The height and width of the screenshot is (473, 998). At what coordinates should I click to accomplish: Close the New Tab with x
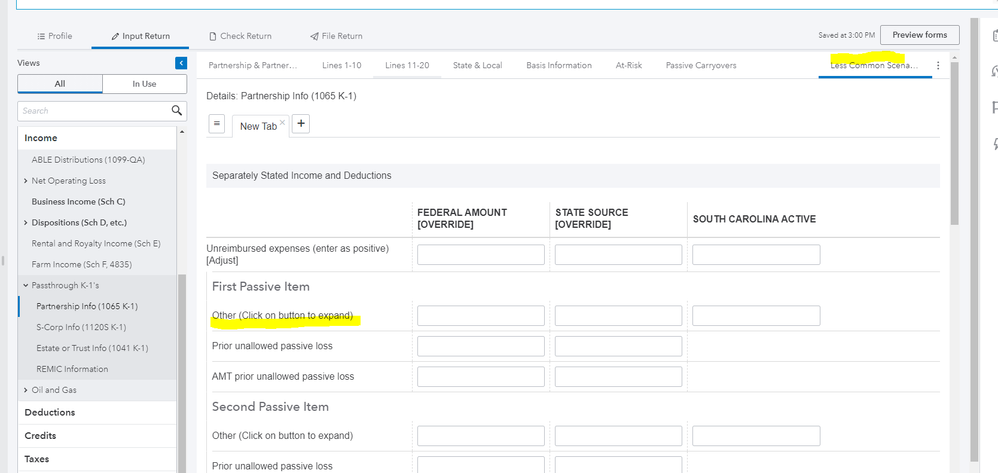(x=282, y=123)
